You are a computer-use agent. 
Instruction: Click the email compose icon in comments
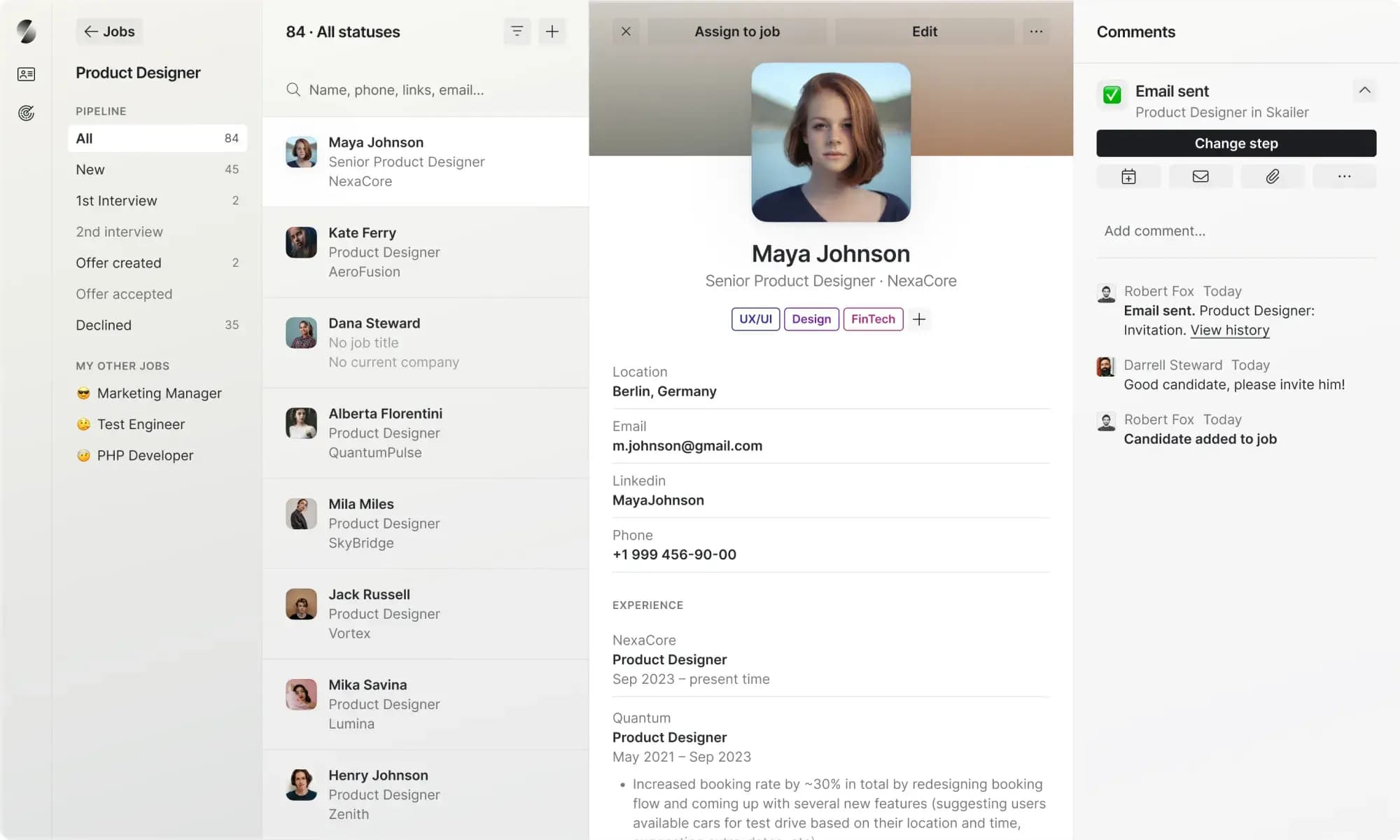[x=1200, y=176]
